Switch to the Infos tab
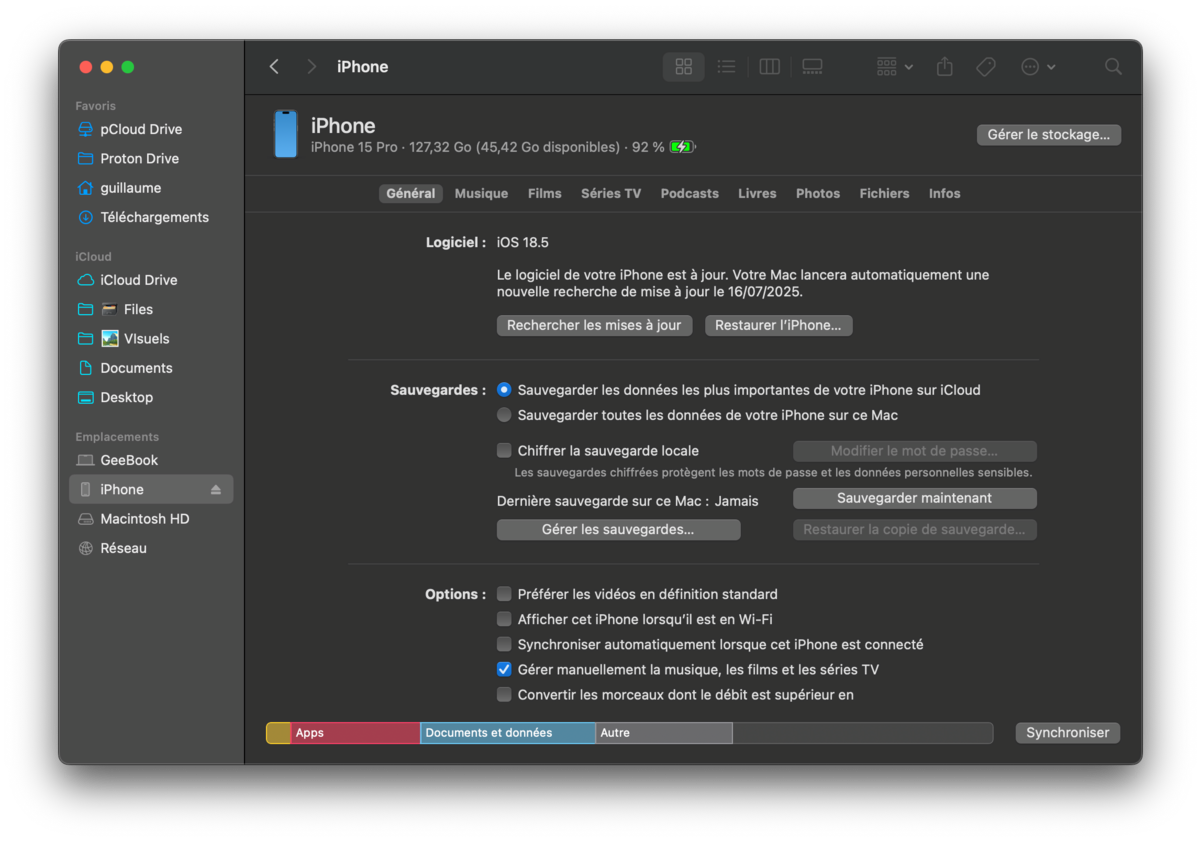The image size is (1200, 842). pos(945,194)
